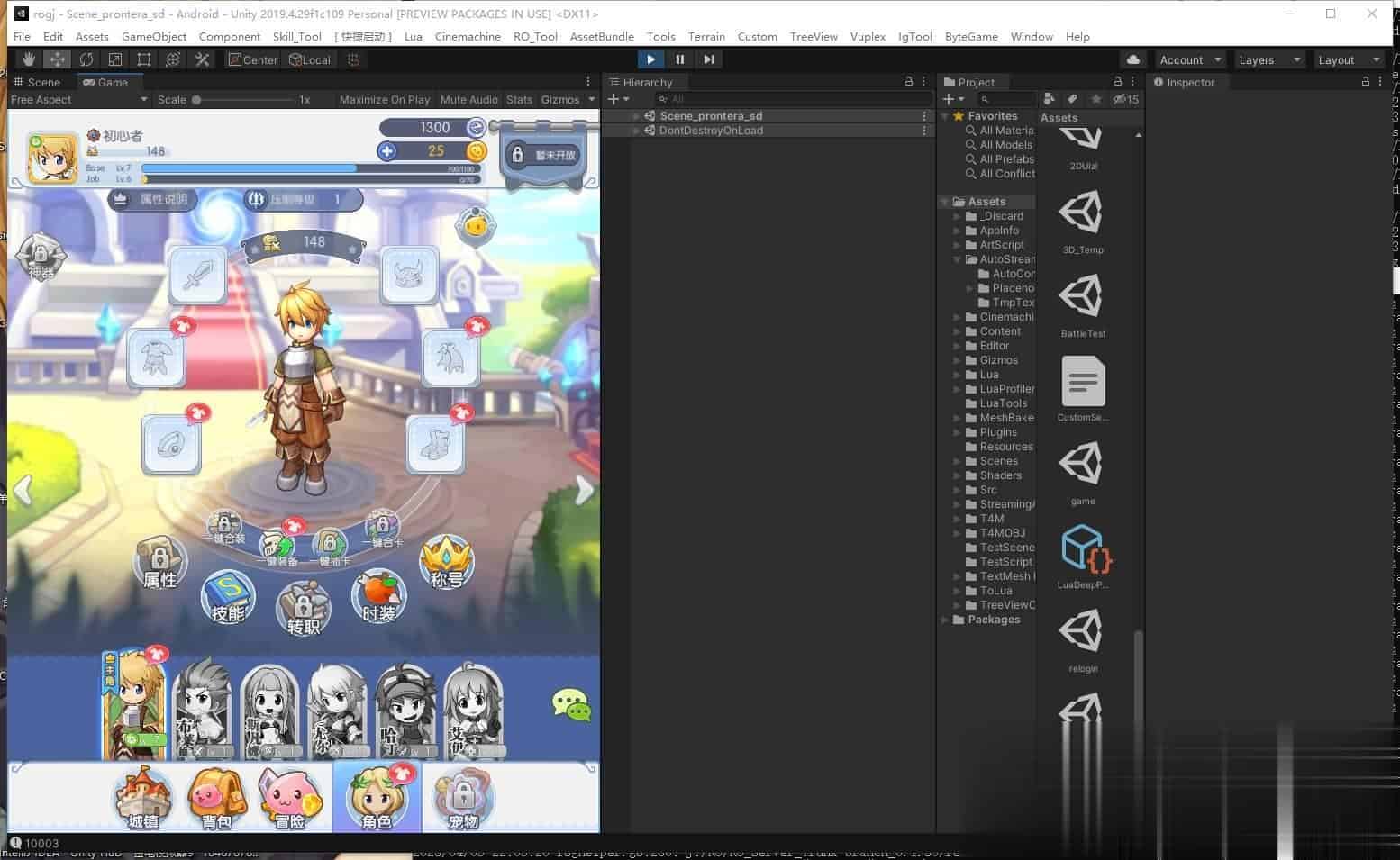
Task: Open the Inspector panel options menu
Action: click(1380, 82)
